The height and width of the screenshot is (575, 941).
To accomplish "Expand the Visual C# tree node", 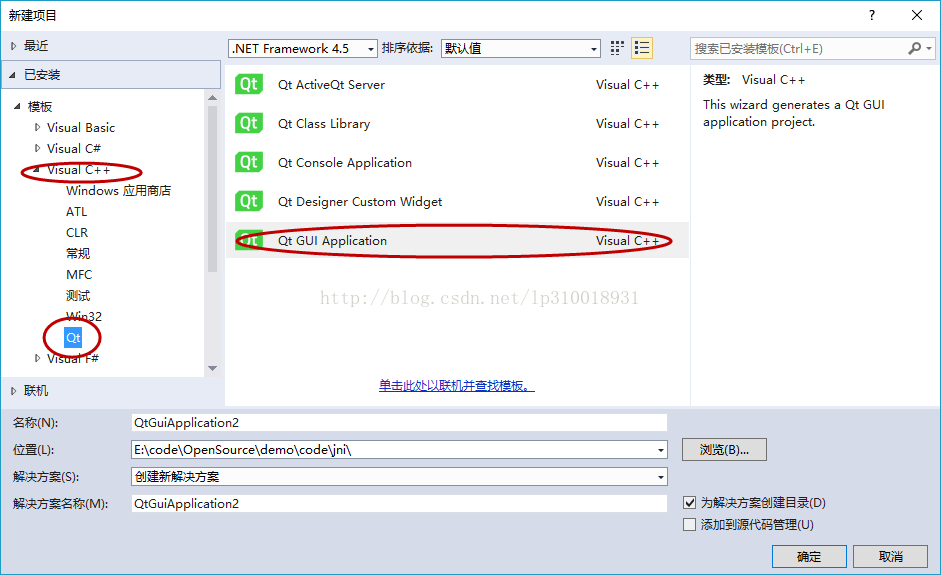I will click(37, 148).
